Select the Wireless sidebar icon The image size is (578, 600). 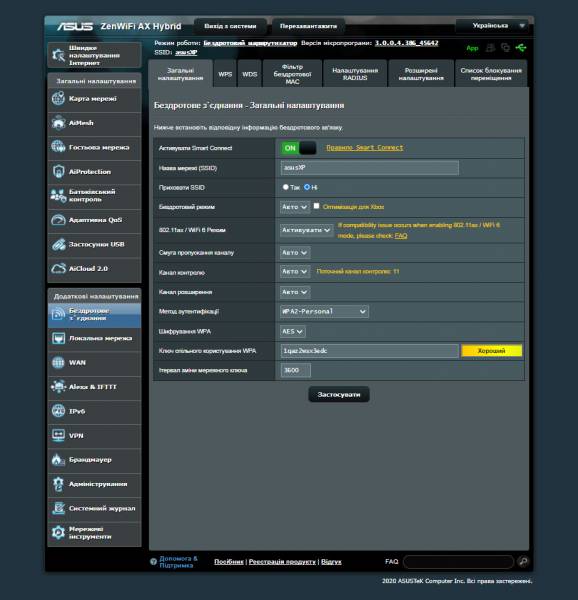[x=58, y=315]
